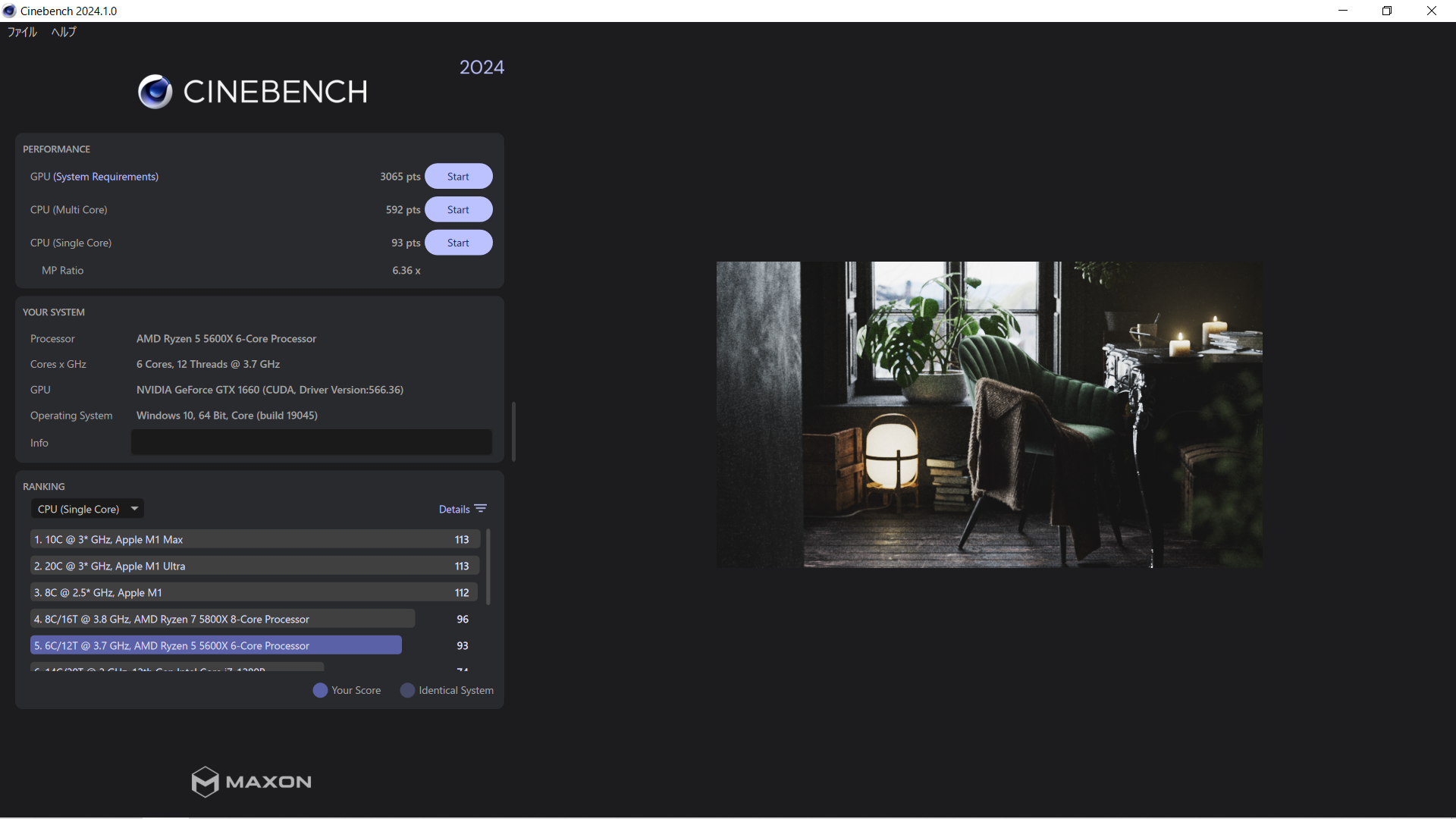1456x819 pixels.
Task: Click the Multi Core score 592 pts
Action: [x=403, y=210]
